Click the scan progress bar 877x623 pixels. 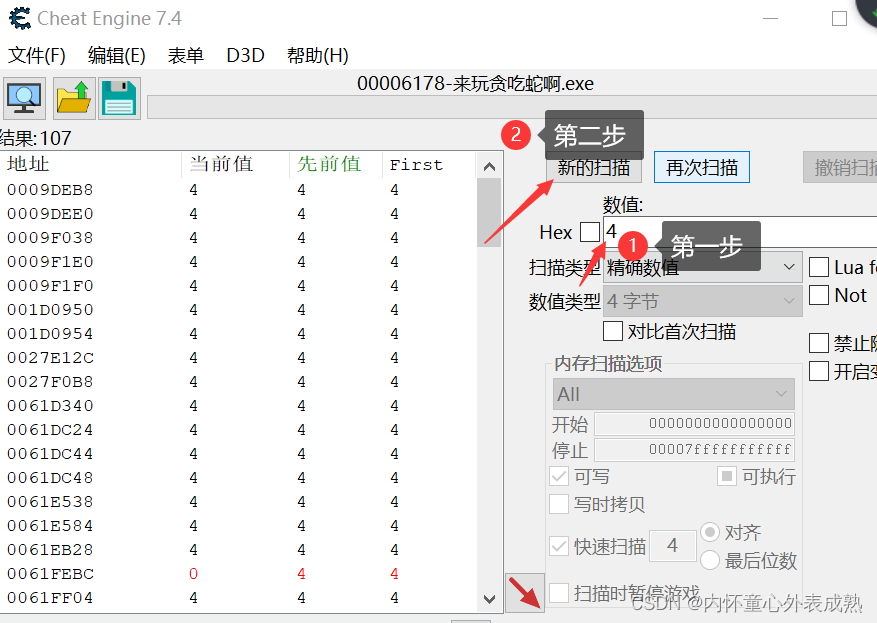pyautogui.click(x=512, y=107)
